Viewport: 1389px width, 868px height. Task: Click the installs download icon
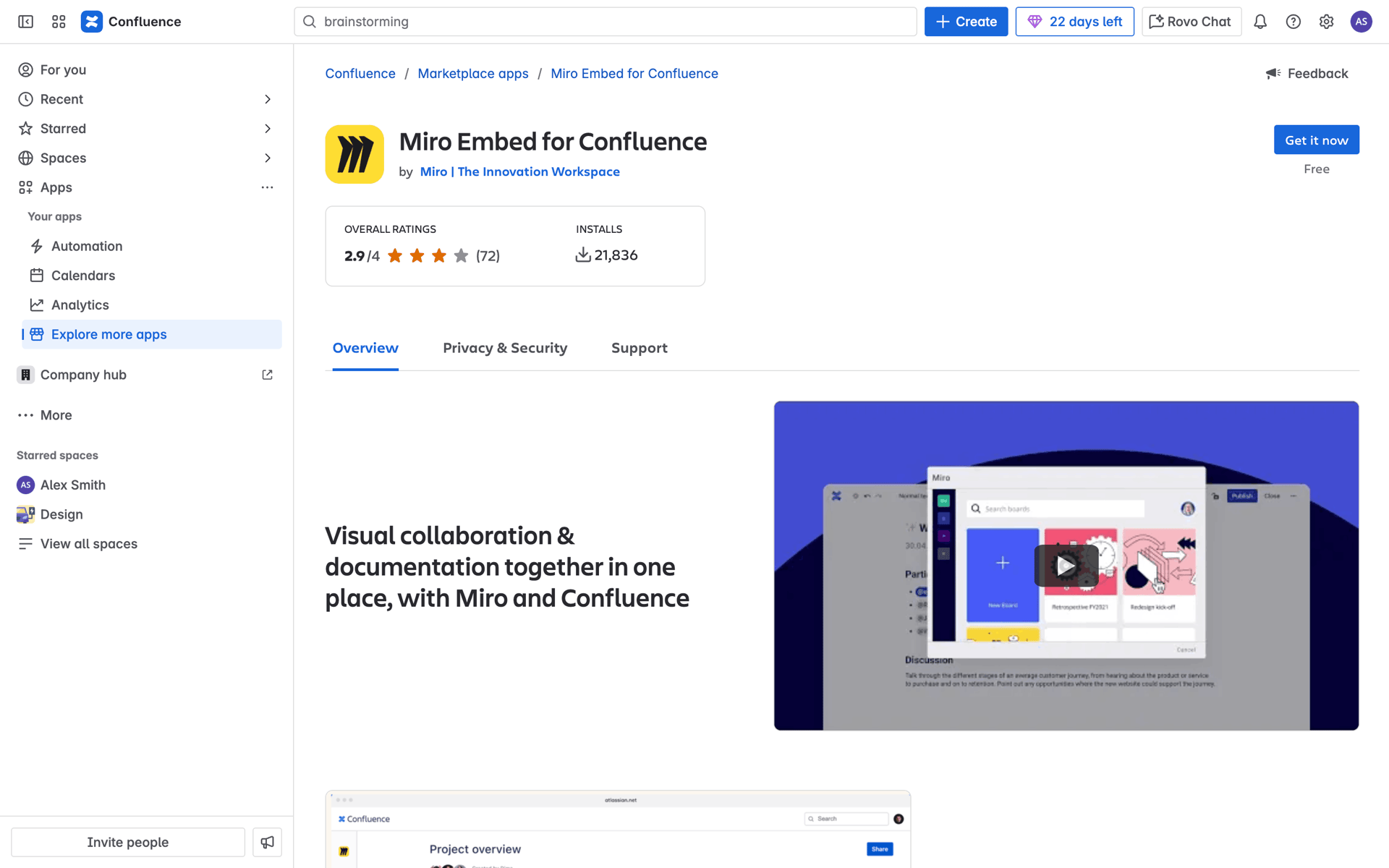click(583, 255)
